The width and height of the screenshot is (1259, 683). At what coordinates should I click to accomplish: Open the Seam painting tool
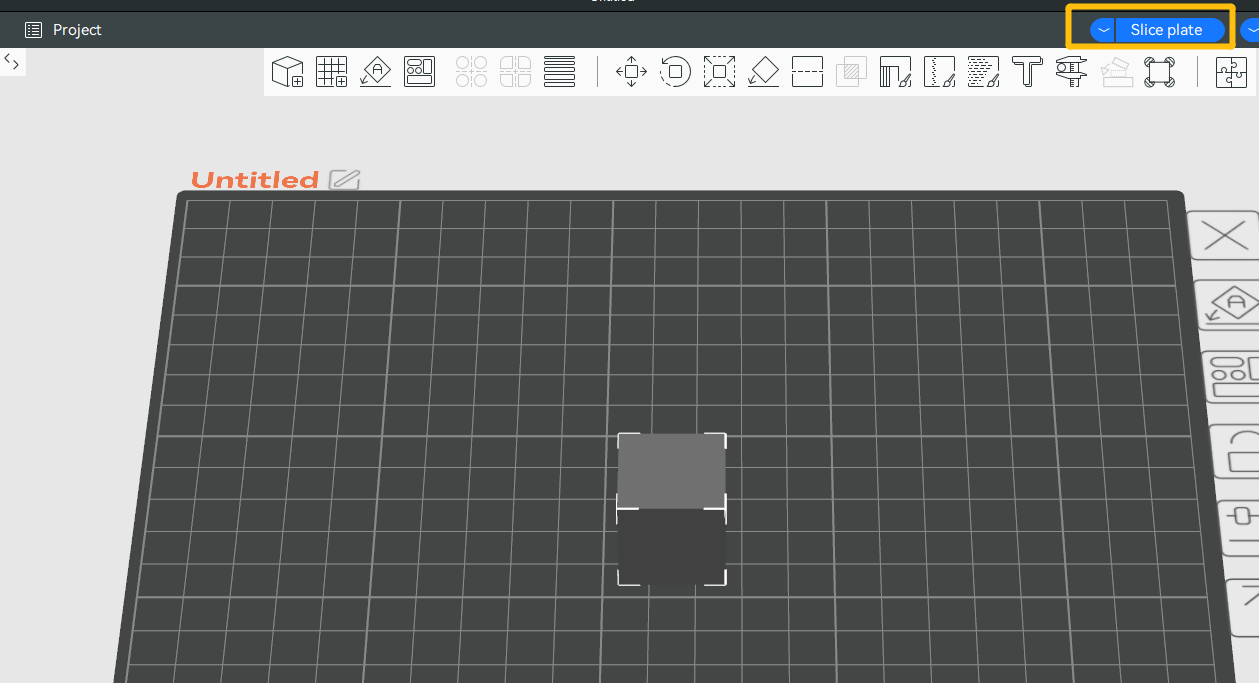point(939,72)
